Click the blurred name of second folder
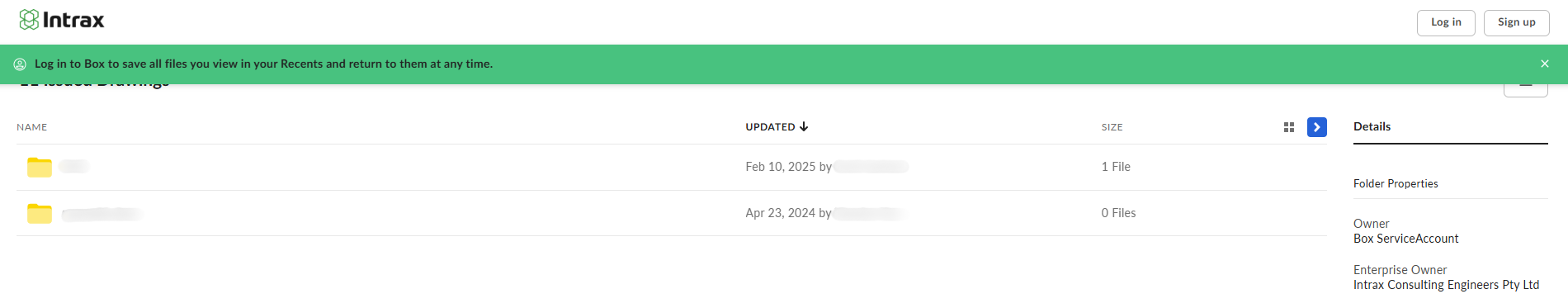 coord(102,214)
